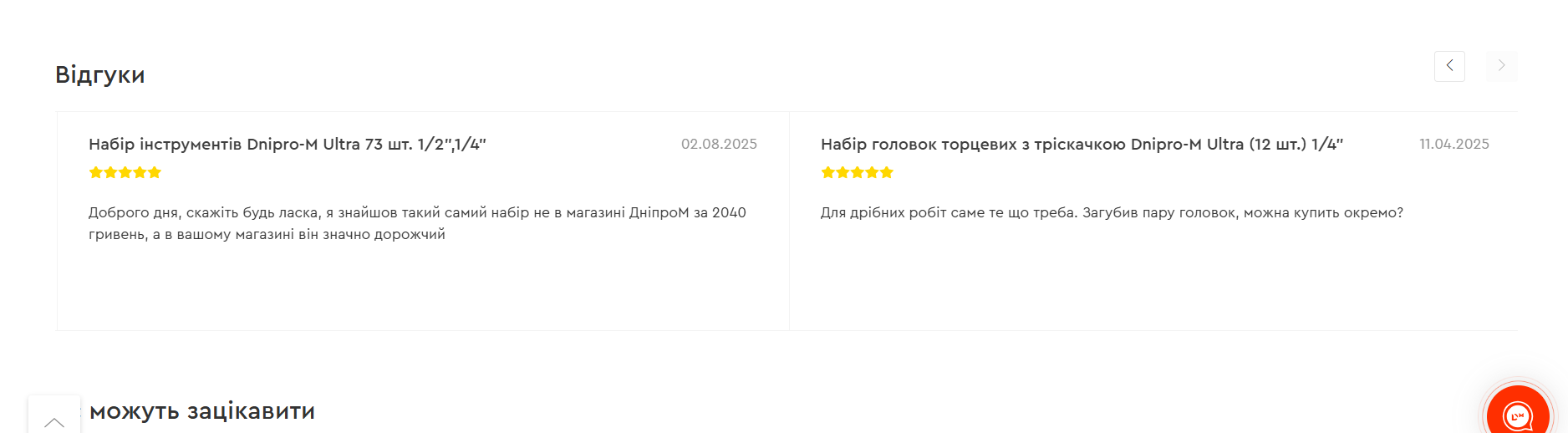Click the scroll-to-top arrow button
Image resolution: width=1568 pixels, height=433 pixels.
tap(54, 420)
